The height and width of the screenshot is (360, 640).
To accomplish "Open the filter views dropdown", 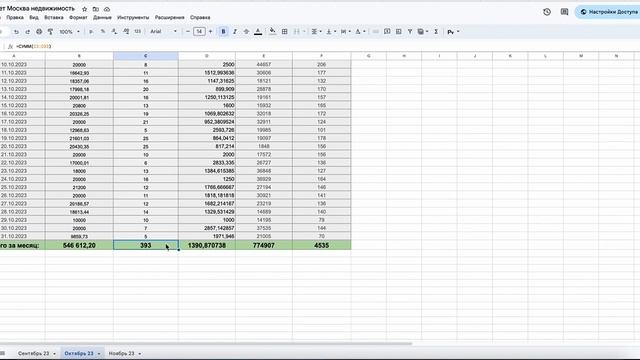I will click(423, 31).
